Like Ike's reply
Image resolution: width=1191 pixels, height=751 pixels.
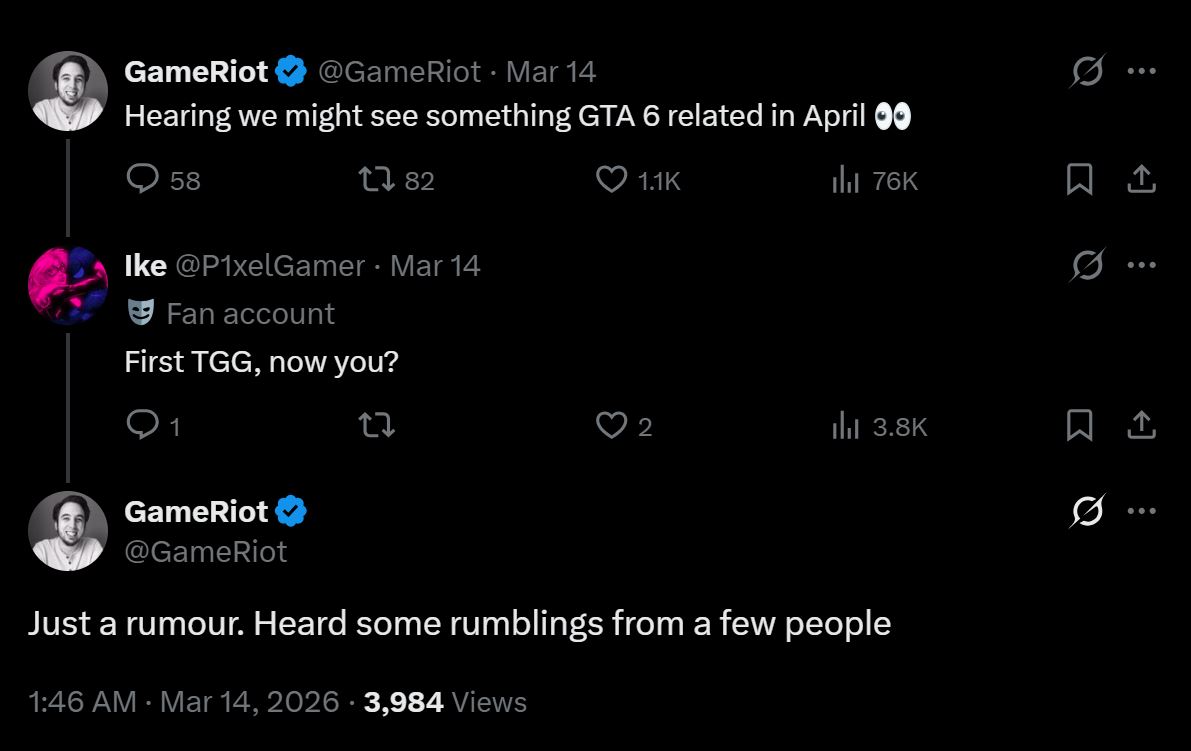coord(613,425)
